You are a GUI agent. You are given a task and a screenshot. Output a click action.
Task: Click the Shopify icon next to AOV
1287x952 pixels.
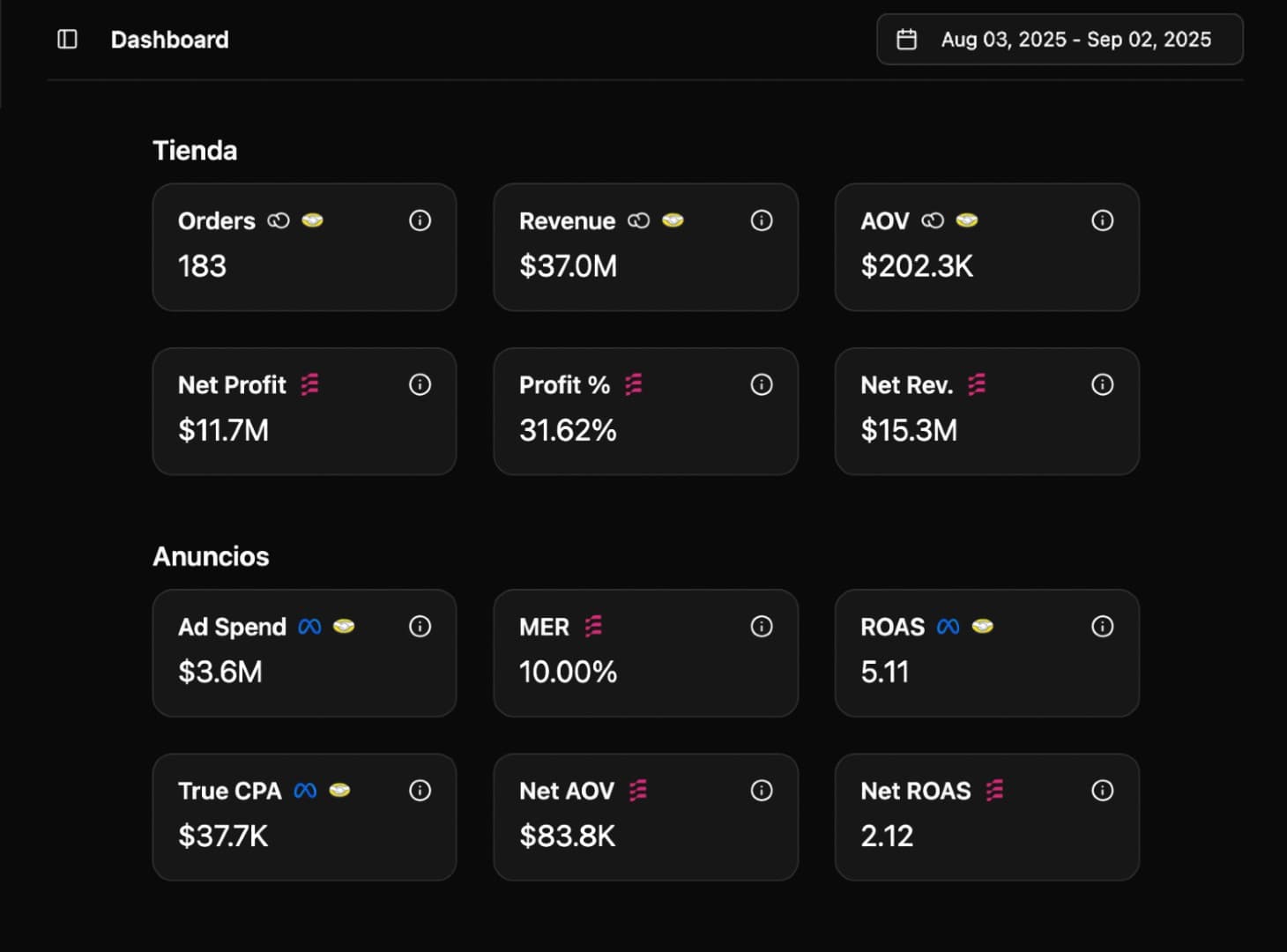pyautogui.click(x=966, y=221)
